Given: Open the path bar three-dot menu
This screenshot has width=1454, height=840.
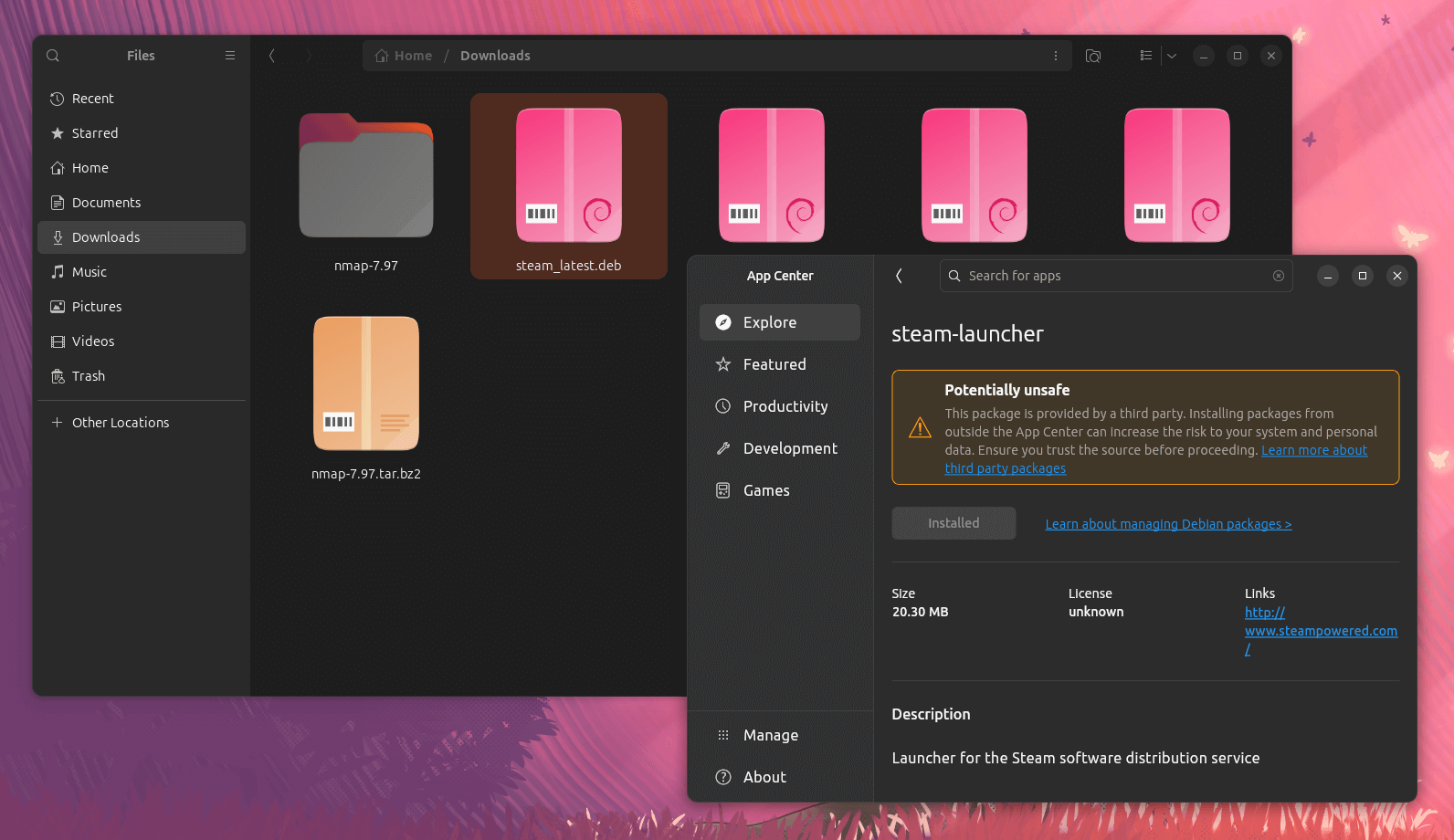Looking at the screenshot, I should click(x=1056, y=56).
